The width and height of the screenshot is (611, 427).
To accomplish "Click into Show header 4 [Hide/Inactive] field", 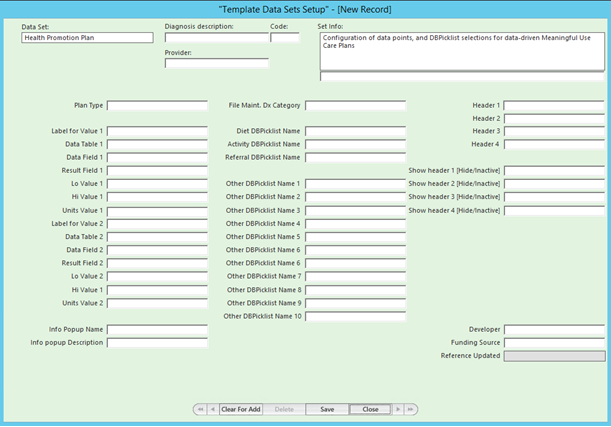I will pos(554,211).
